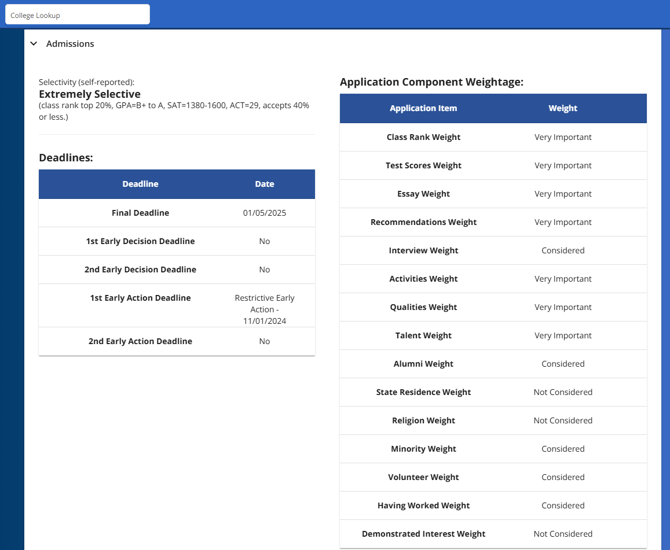
Task: Click the College Lookup search field
Action: [77, 15]
